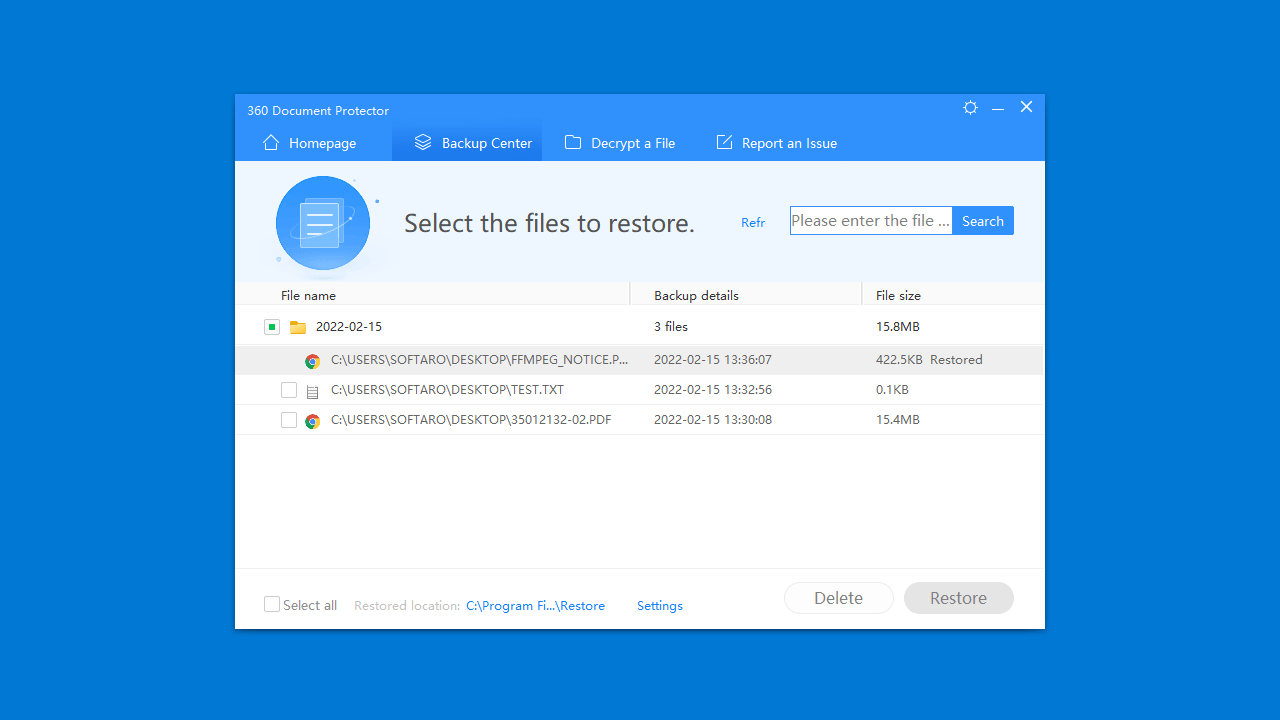Sort by File size column header

pyautogui.click(x=898, y=296)
